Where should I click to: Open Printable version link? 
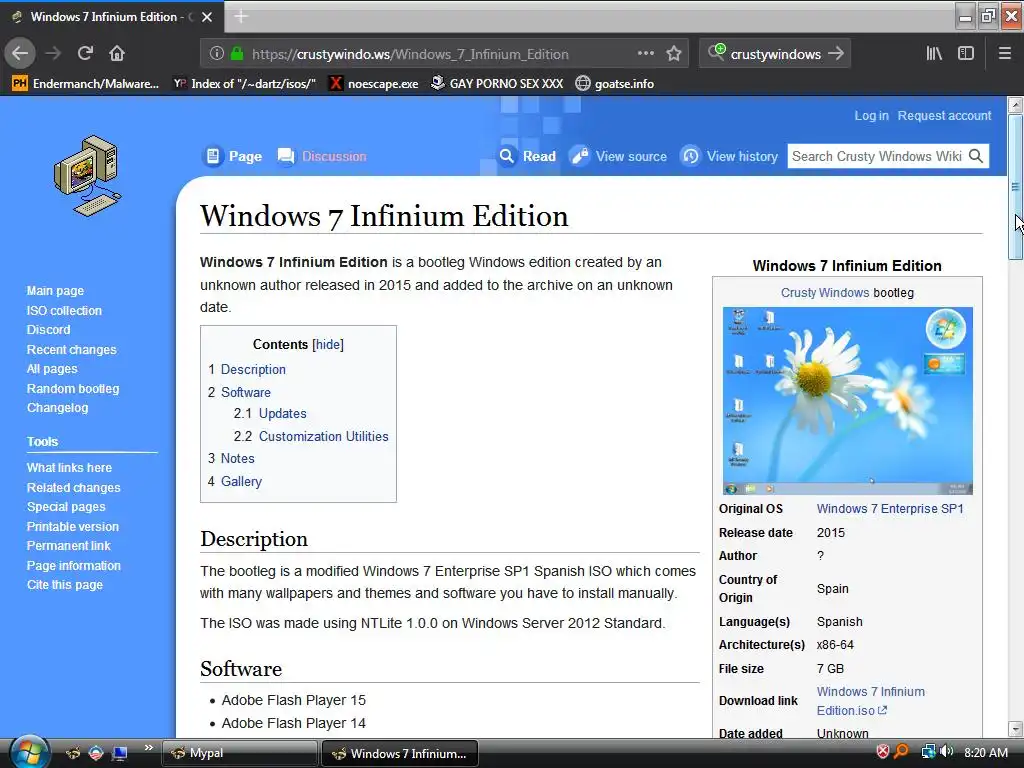(x=72, y=526)
